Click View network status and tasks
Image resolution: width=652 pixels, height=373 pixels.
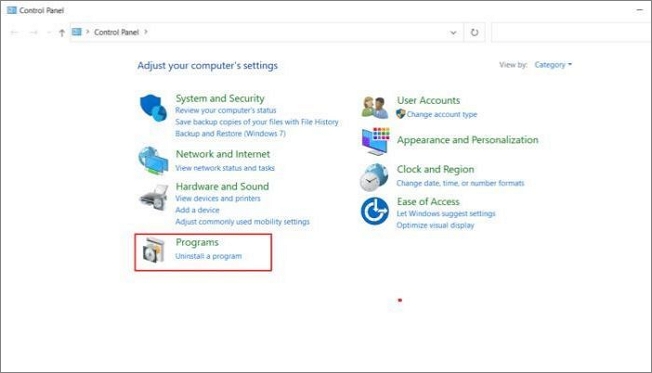tap(225, 168)
